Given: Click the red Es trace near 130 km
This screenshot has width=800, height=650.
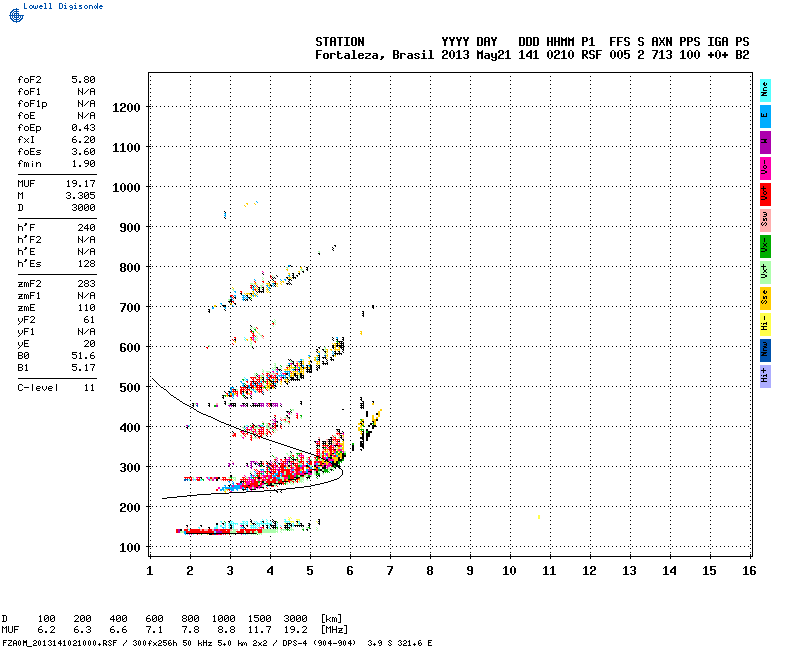Looking at the screenshot, I should [x=219, y=532].
